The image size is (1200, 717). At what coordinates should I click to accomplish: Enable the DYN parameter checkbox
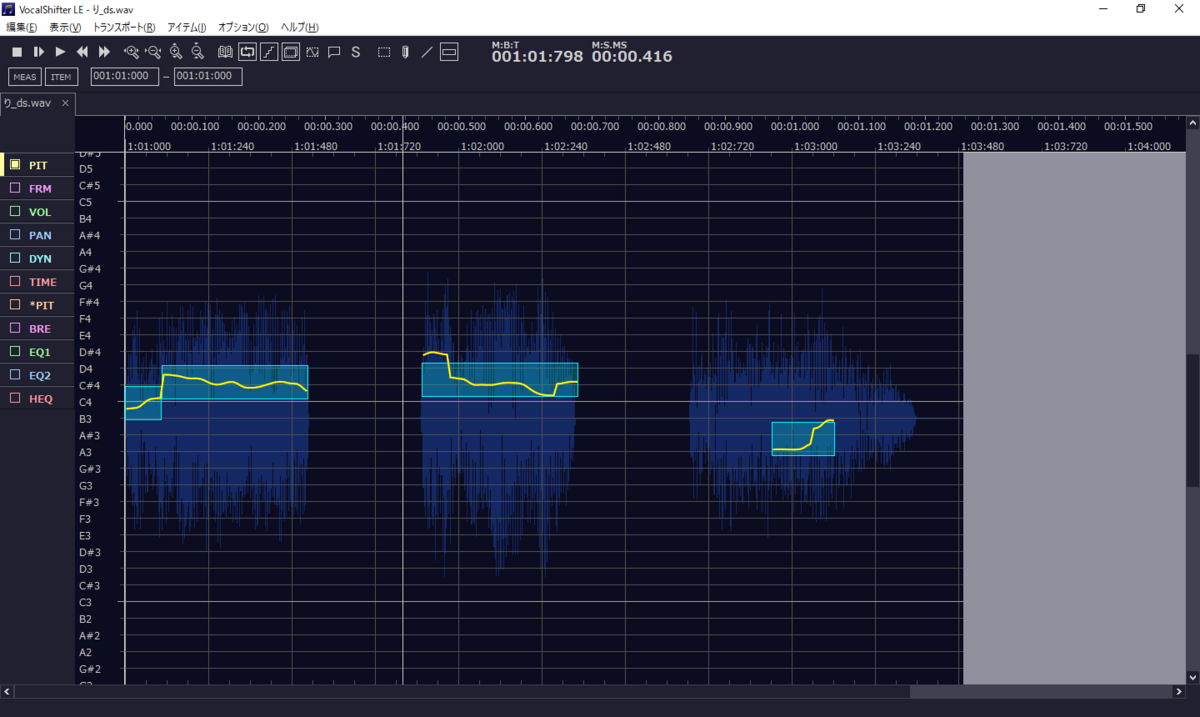(15, 258)
